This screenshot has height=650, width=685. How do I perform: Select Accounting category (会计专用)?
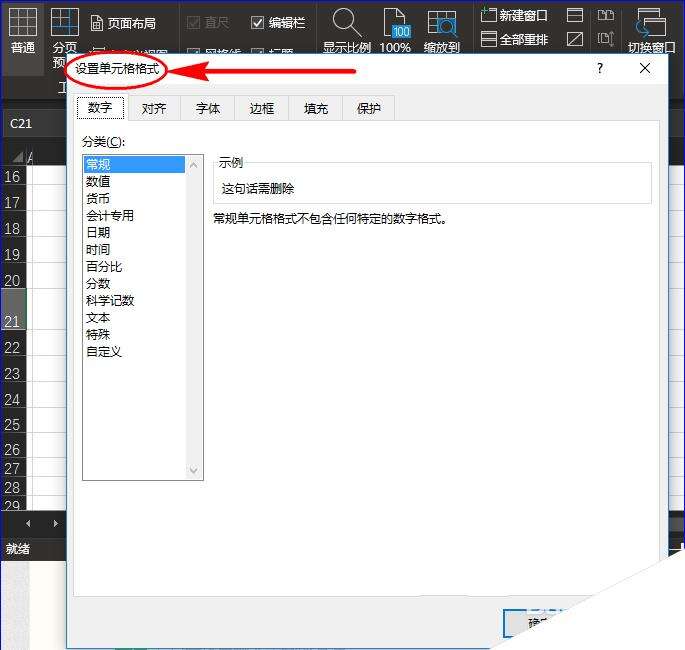point(134,215)
